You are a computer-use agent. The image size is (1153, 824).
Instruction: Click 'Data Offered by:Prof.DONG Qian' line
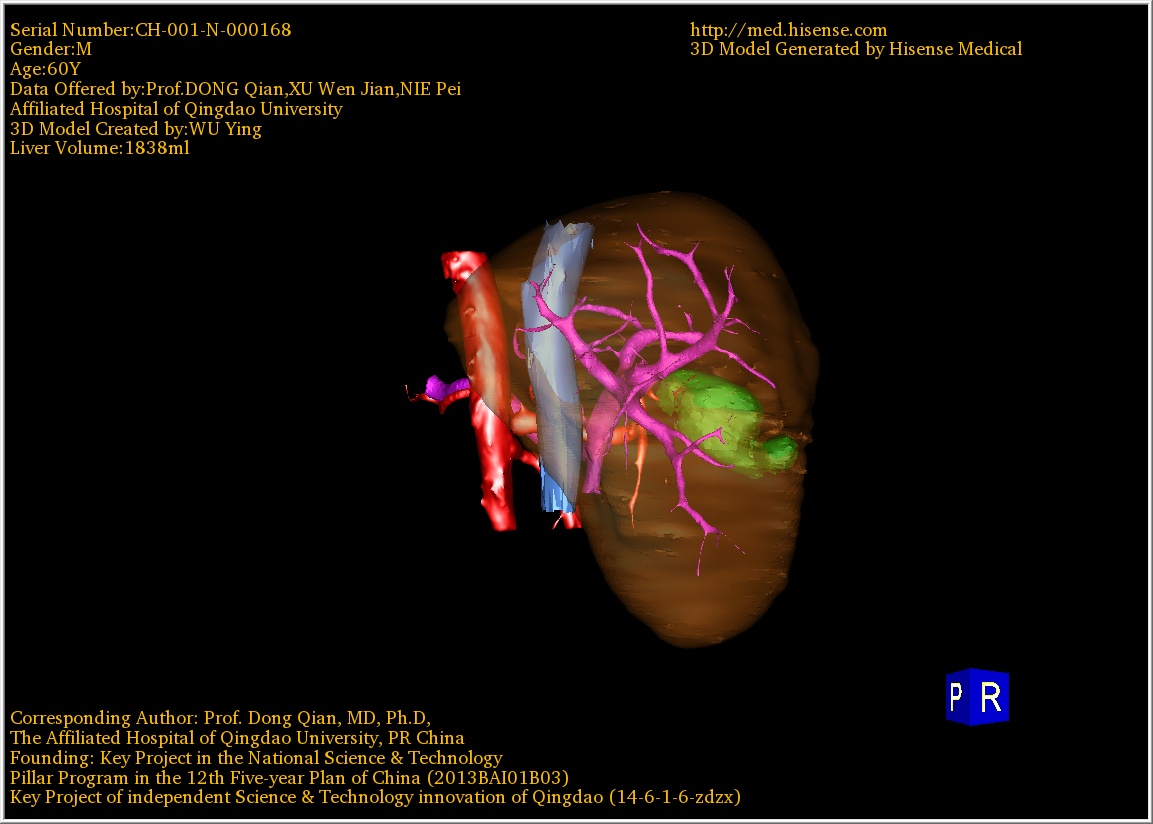click(235, 89)
